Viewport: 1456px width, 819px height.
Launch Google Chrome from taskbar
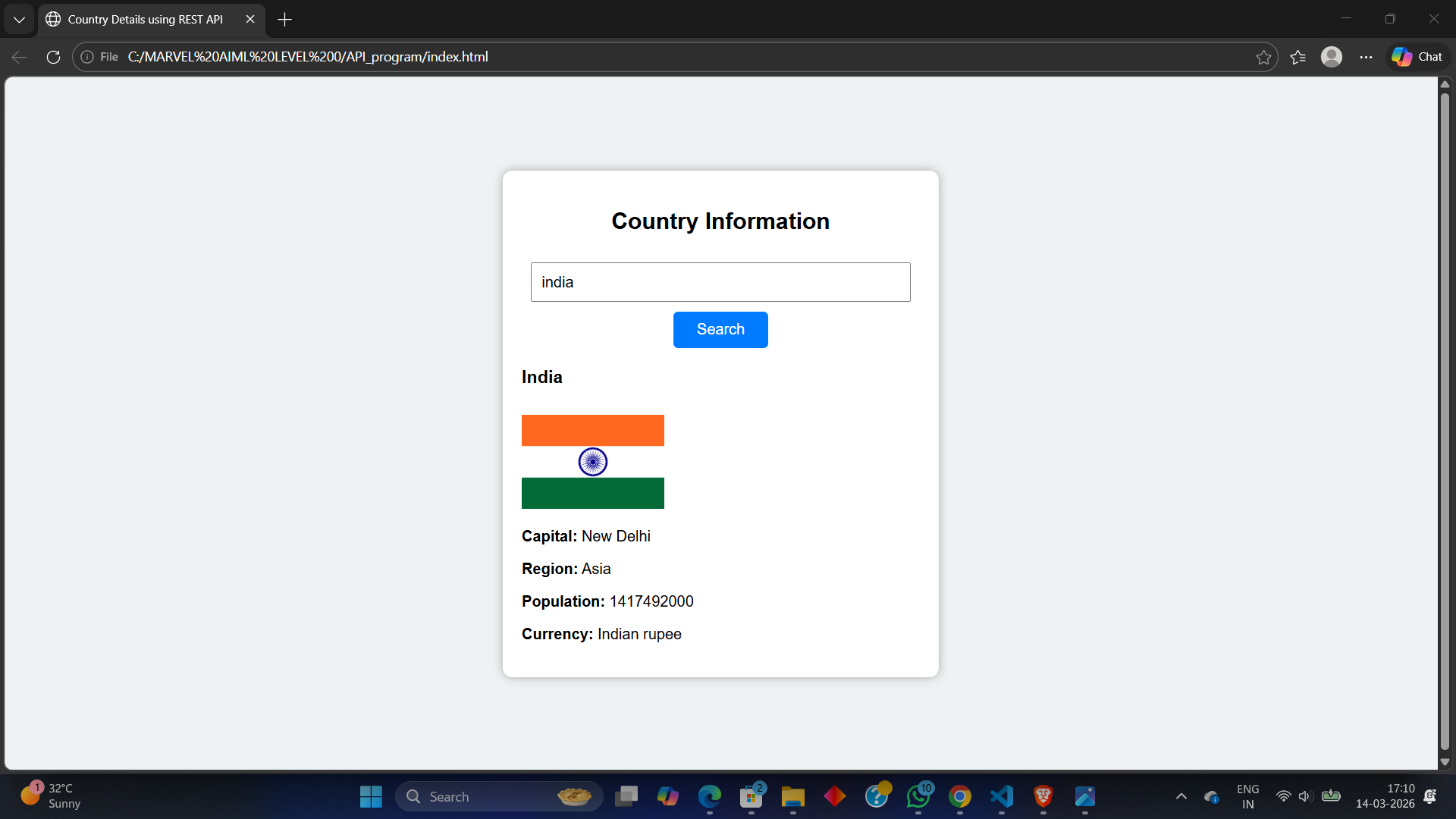tap(959, 796)
